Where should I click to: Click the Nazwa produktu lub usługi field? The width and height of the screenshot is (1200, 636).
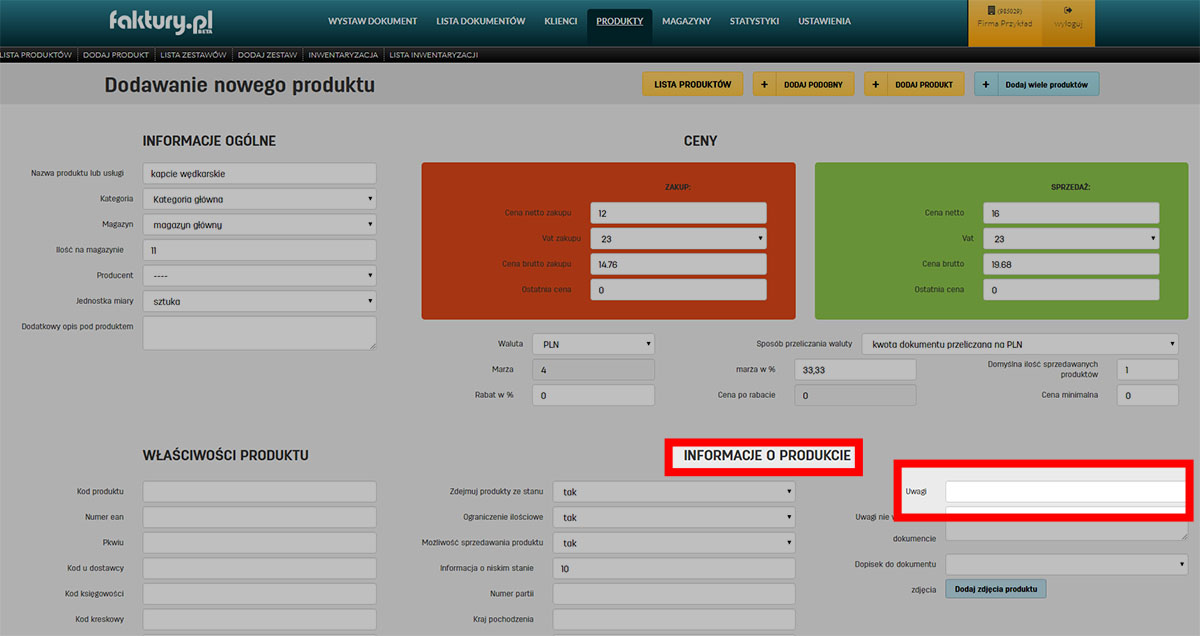(259, 173)
